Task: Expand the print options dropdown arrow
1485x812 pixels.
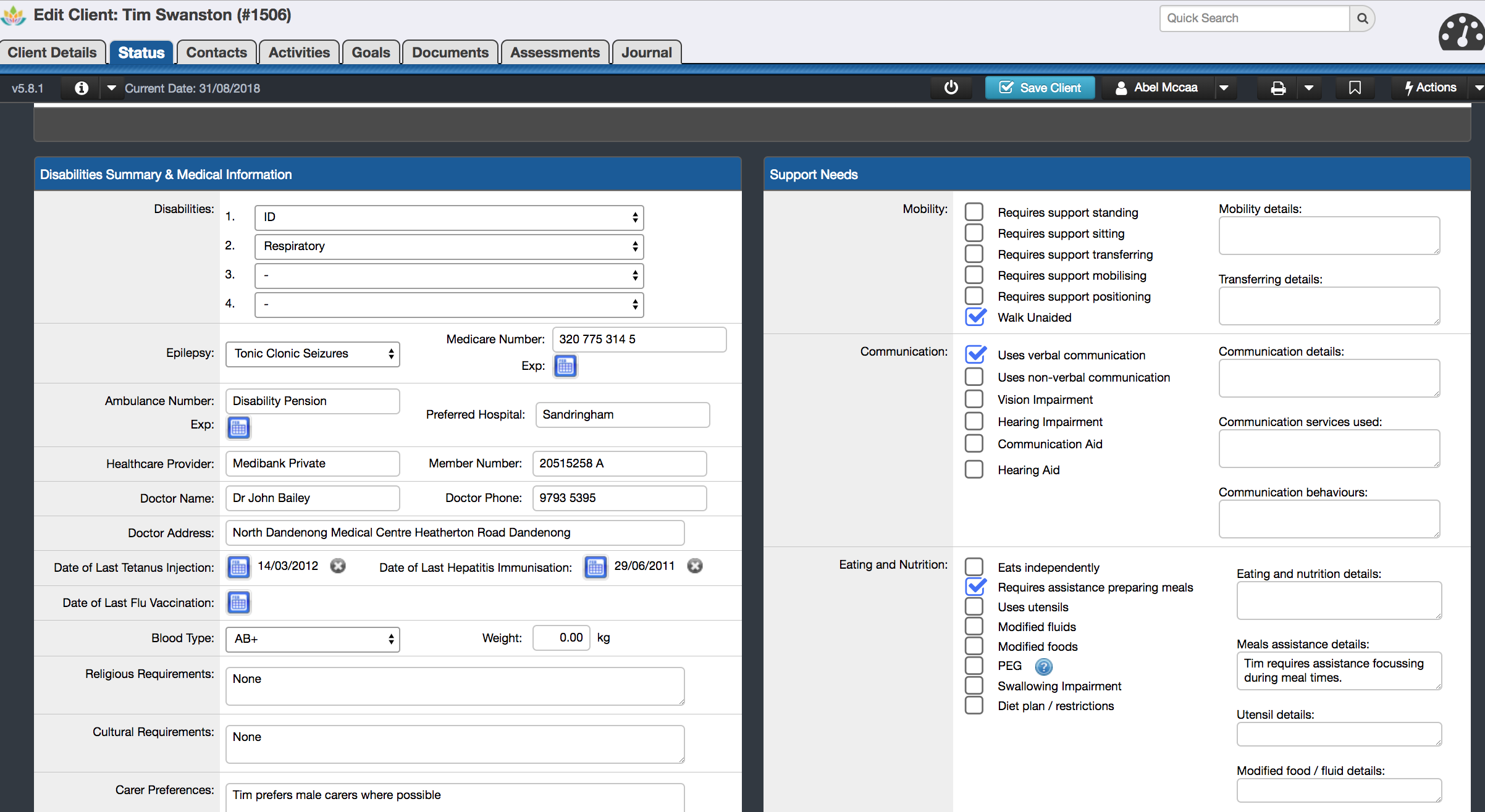Action: click(x=1309, y=88)
